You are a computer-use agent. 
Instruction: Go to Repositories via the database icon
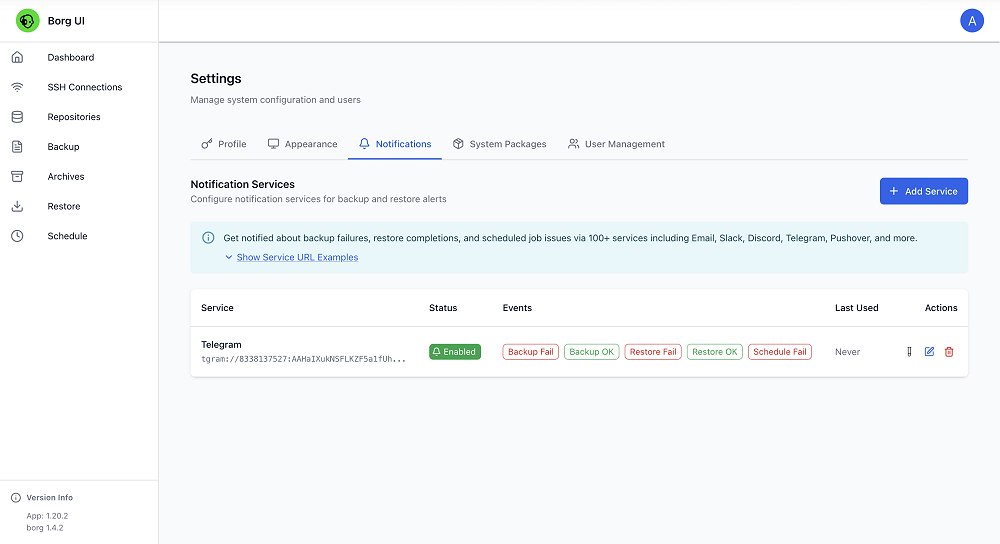point(17,117)
